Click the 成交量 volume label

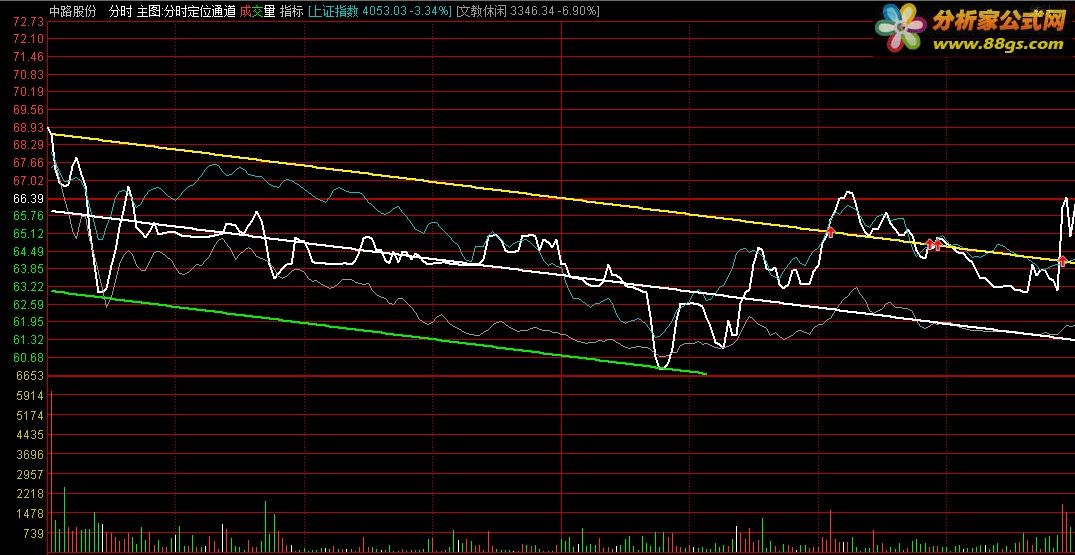pyautogui.click(x=257, y=11)
